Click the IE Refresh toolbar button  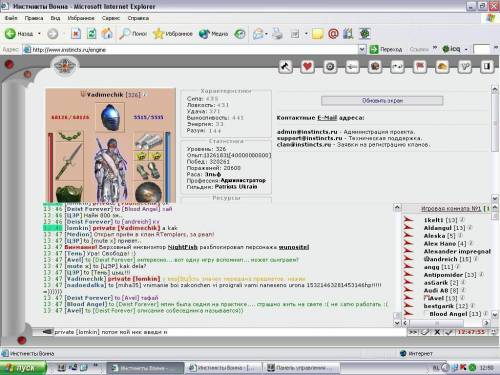[91, 33]
